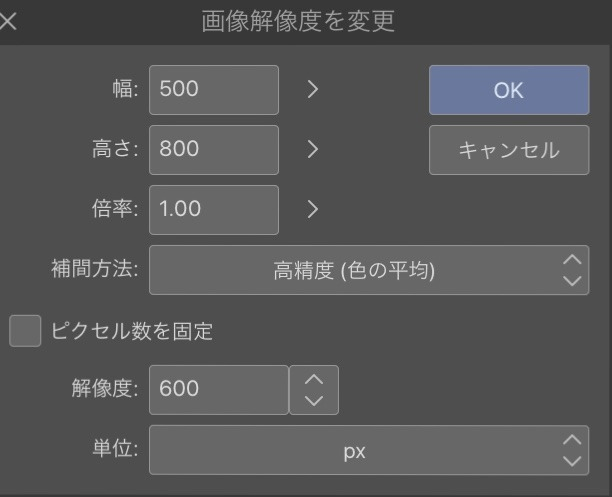Click the chevron arrows on the 補間方法 box
This screenshot has width=612, height=497.
571,270
